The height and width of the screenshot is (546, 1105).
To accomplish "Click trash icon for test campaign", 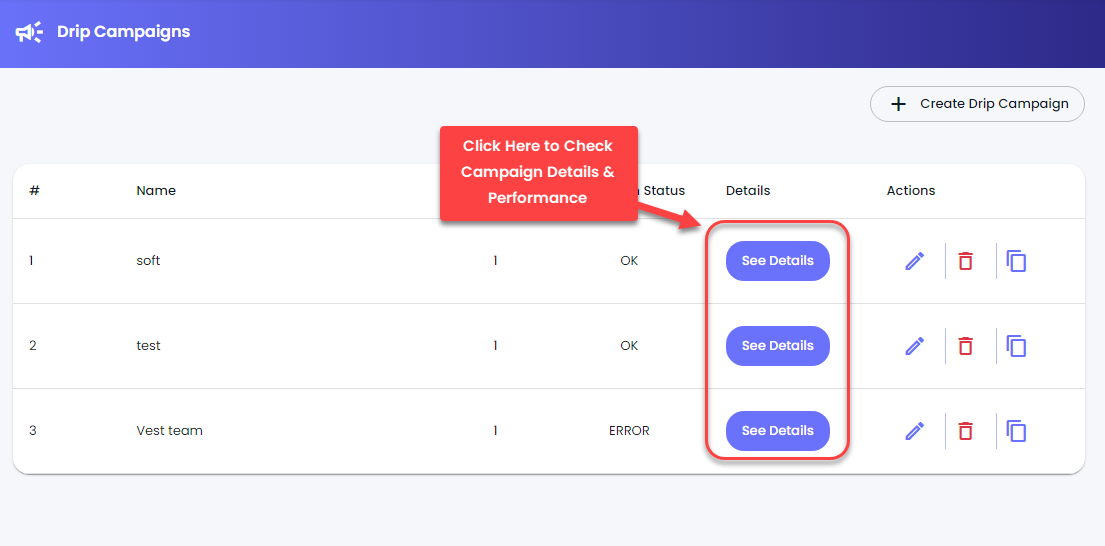I will [x=965, y=346].
